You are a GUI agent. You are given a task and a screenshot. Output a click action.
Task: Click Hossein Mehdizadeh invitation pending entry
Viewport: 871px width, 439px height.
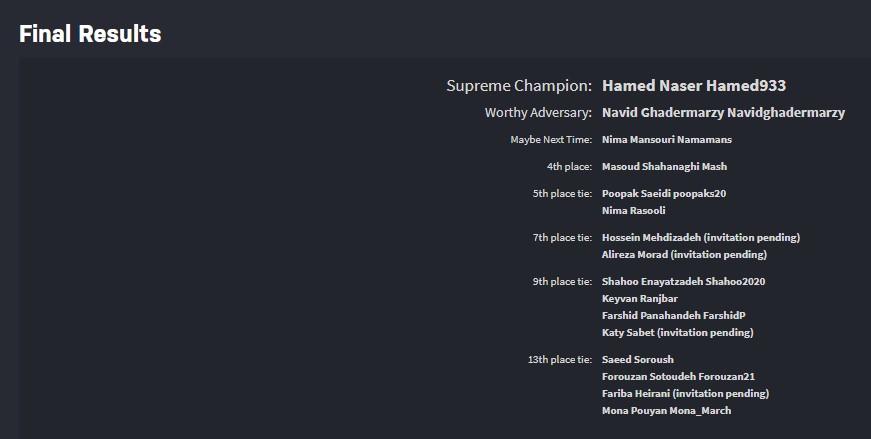pos(700,238)
